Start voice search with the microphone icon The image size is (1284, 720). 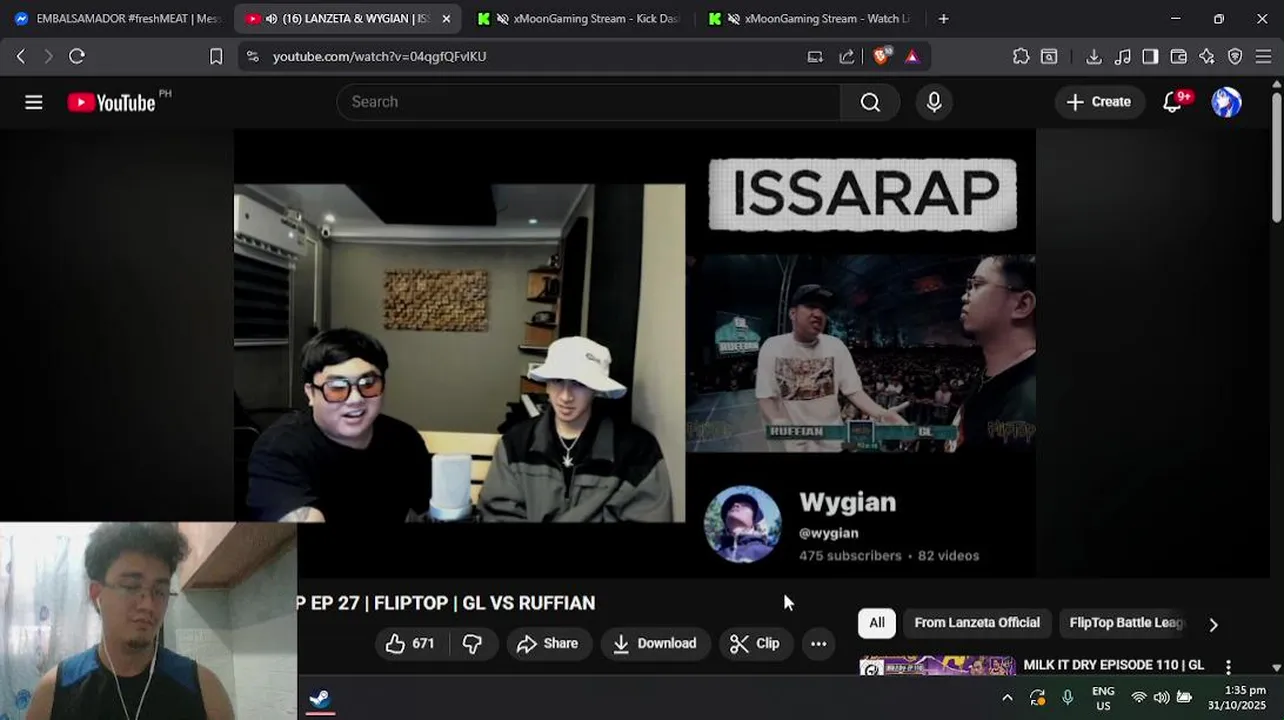click(x=934, y=102)
